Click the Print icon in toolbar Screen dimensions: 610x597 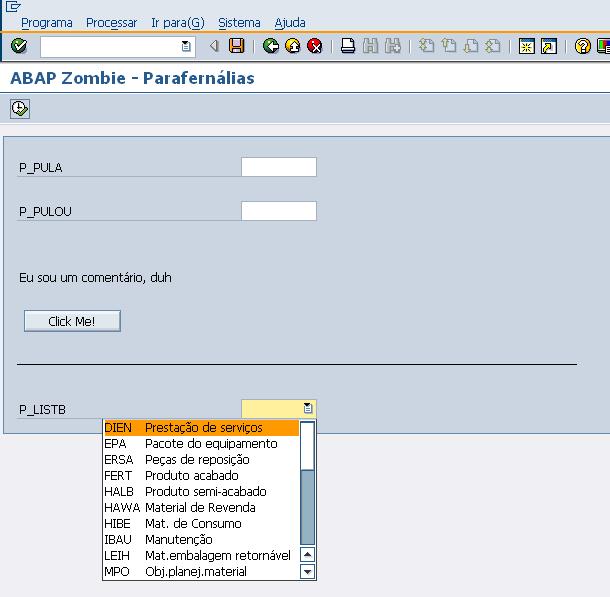click(348, 46)
